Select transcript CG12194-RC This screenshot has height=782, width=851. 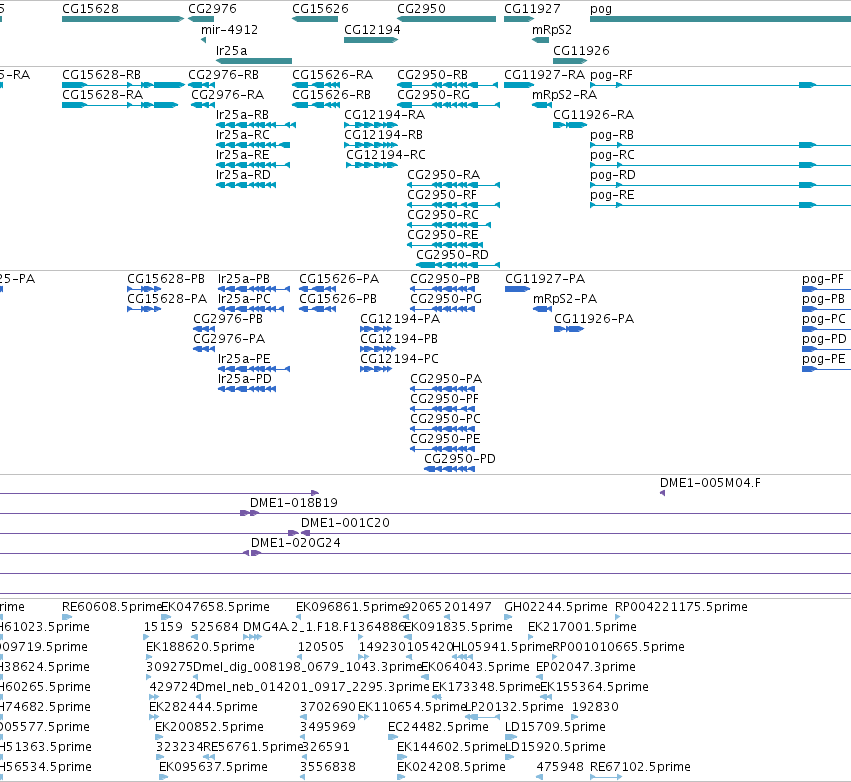372,165
